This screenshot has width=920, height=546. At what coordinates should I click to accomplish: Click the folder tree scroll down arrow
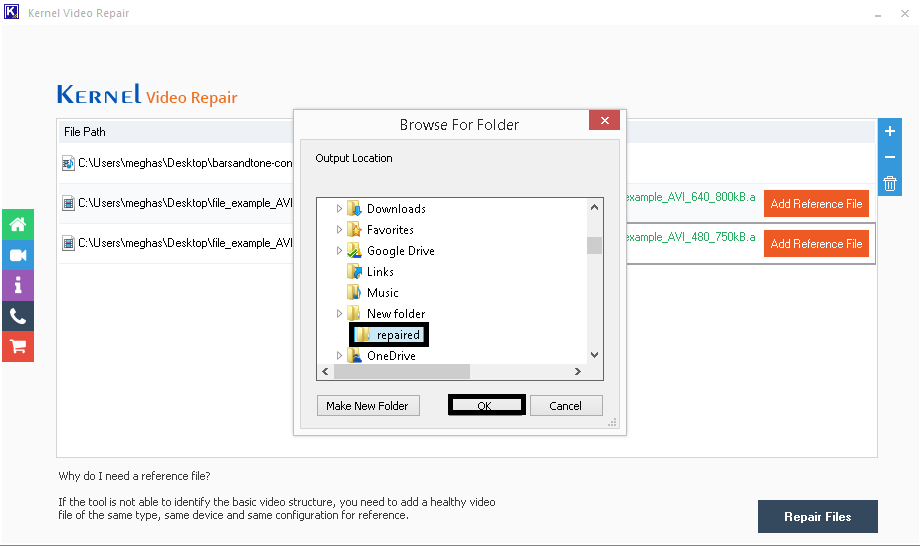coord(594,355)
